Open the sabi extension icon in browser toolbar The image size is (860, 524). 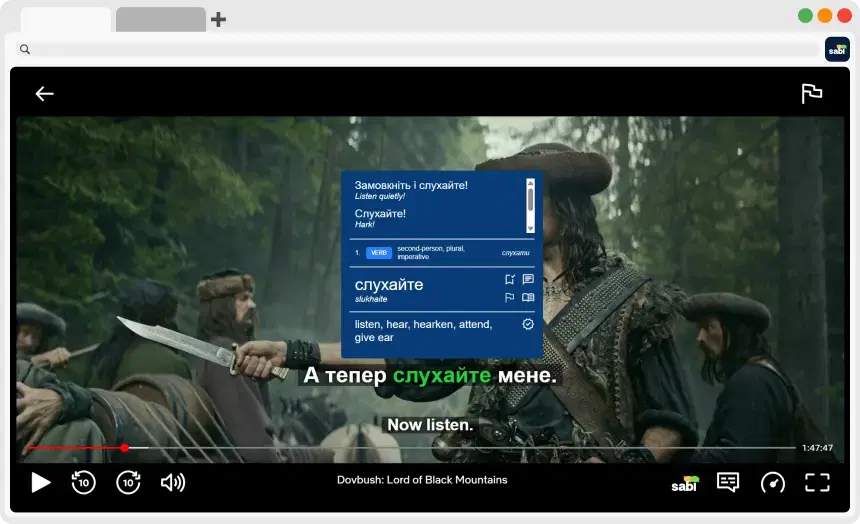tap(837, 49)
